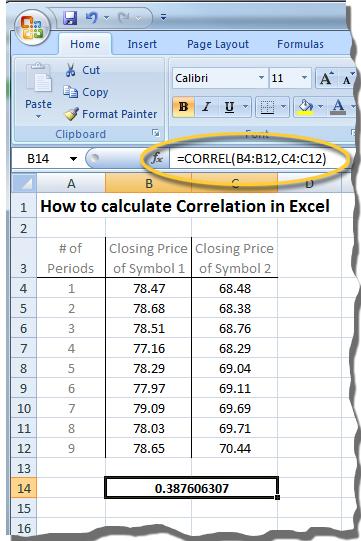Click the Office Button orb
This screenshot has height=541, width=361.
[x=32, y=28]
